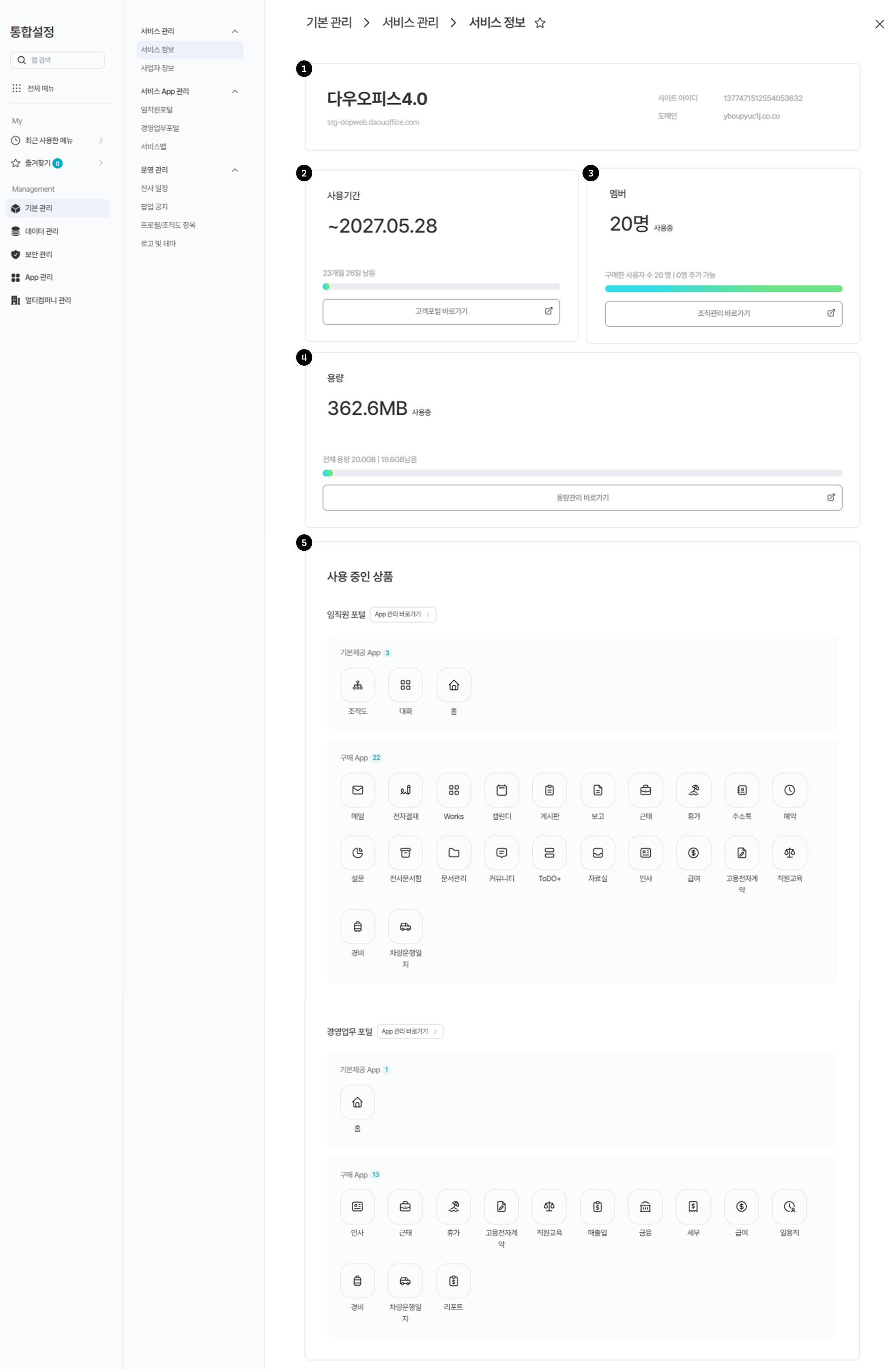
Task: Go to 보안 관리 in sidebar
Action: 38,254
